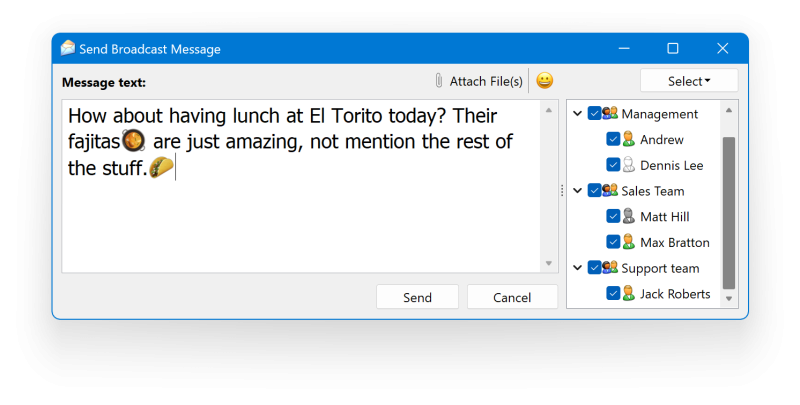Send the broadcast message
Viewport: 800px width, 405px height.
[x=417, y=297]
